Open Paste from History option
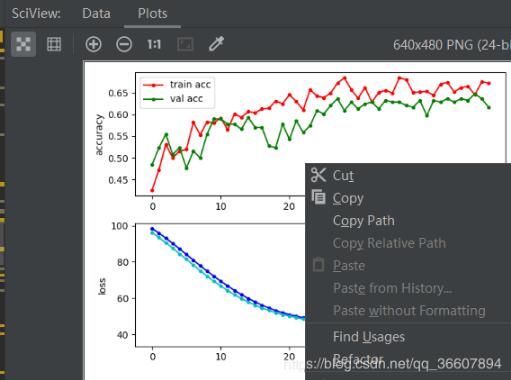This screenshot has width=511, height=380. [393, 288]
